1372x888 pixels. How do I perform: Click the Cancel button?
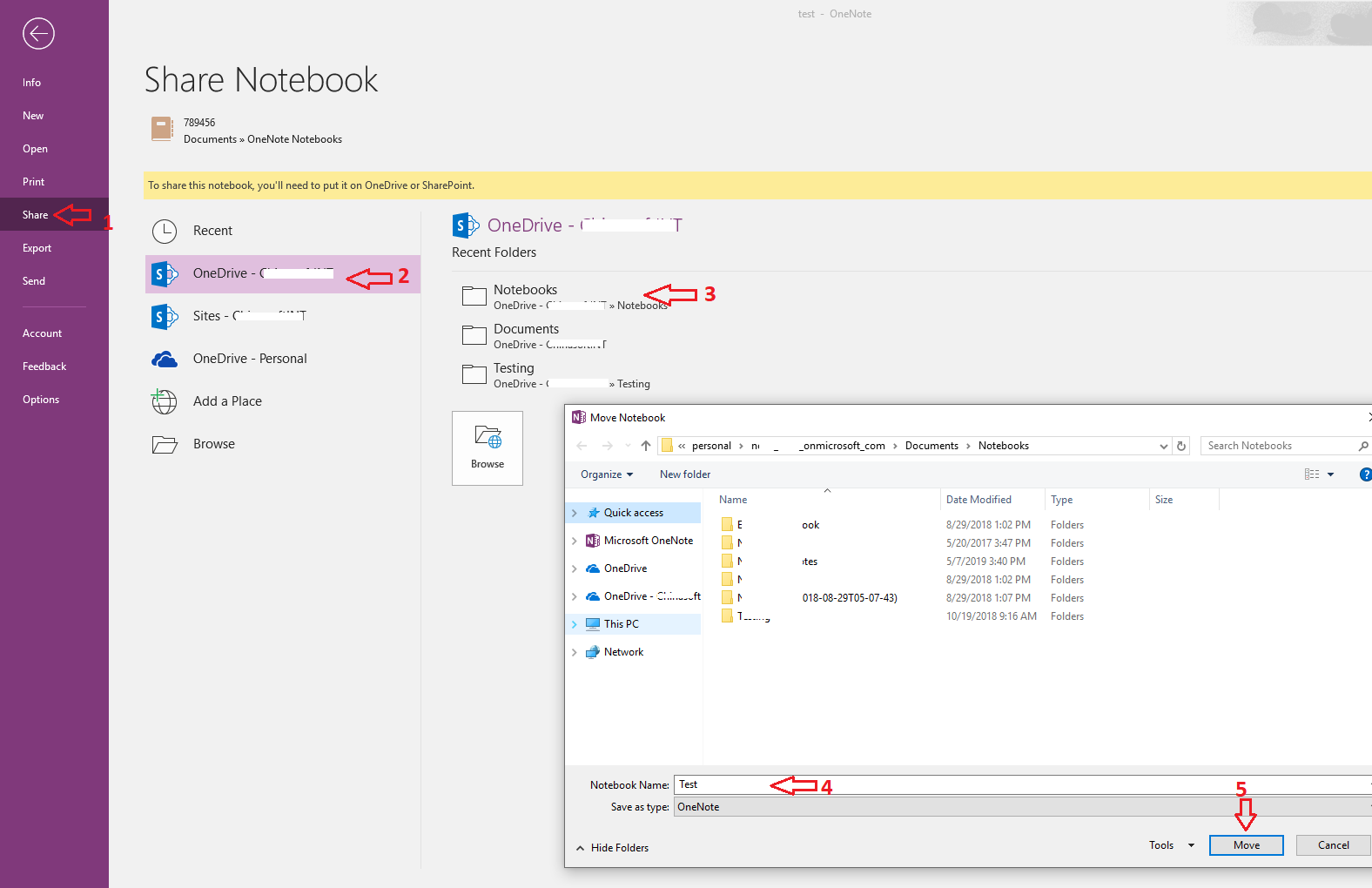[1333, 845]
